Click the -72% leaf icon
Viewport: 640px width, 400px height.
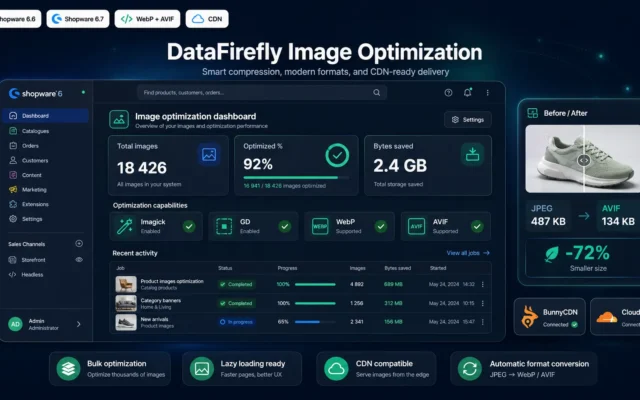tap(552, 254)
